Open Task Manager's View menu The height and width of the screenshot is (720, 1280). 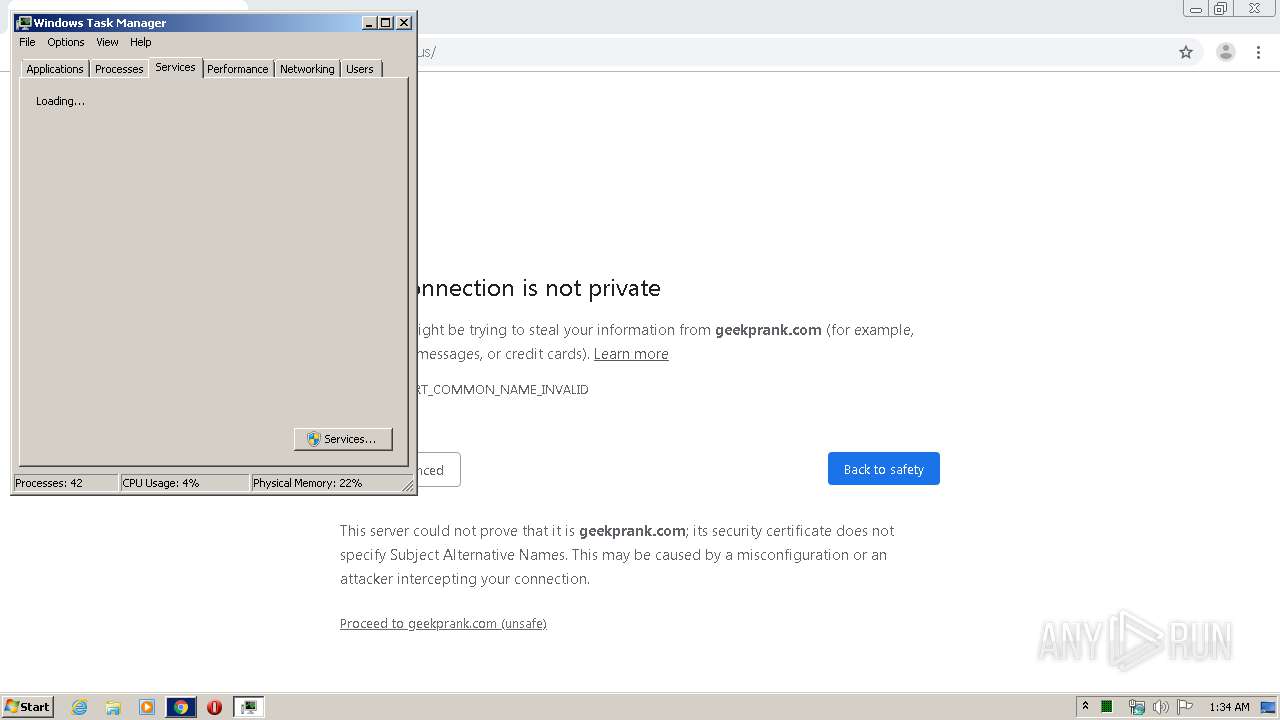pos(107,42)
